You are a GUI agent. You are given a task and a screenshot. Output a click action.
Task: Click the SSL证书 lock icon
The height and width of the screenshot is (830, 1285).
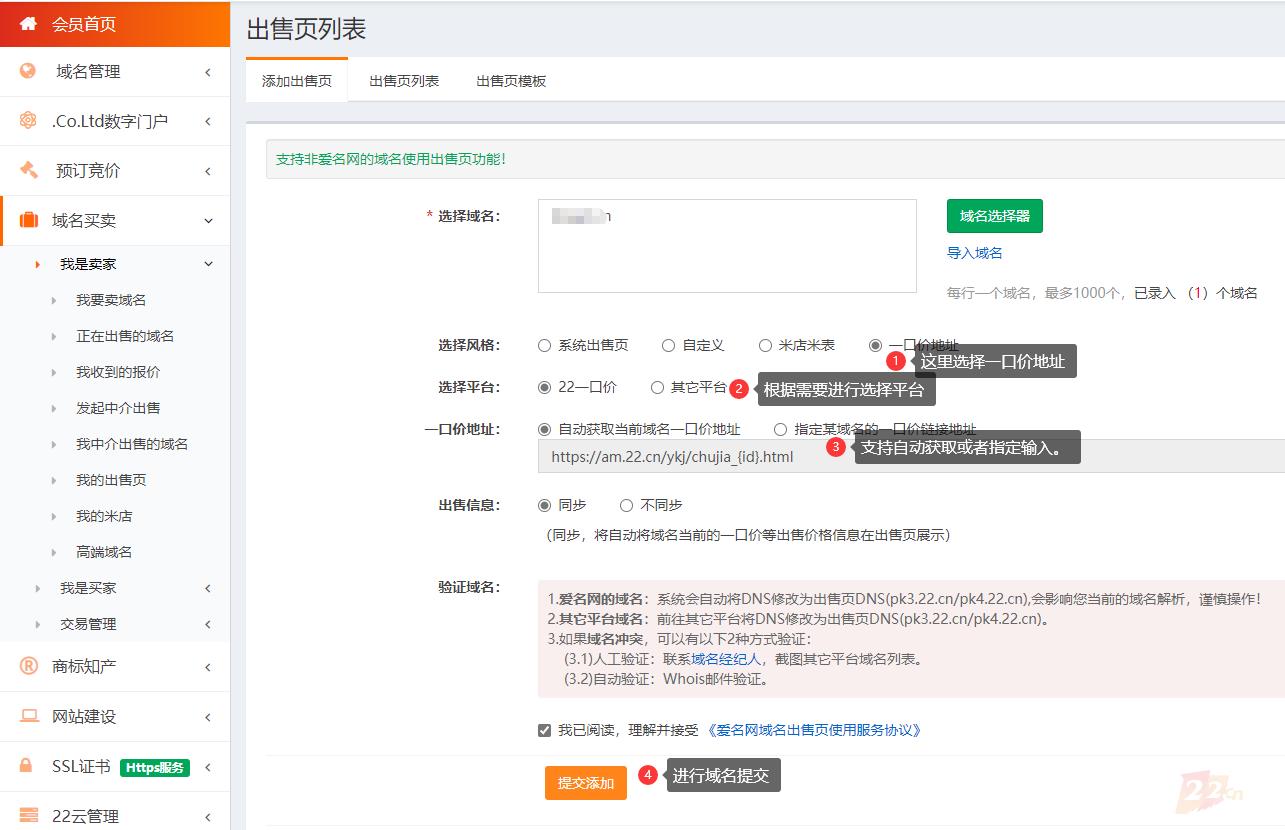(x=28, y=766)
